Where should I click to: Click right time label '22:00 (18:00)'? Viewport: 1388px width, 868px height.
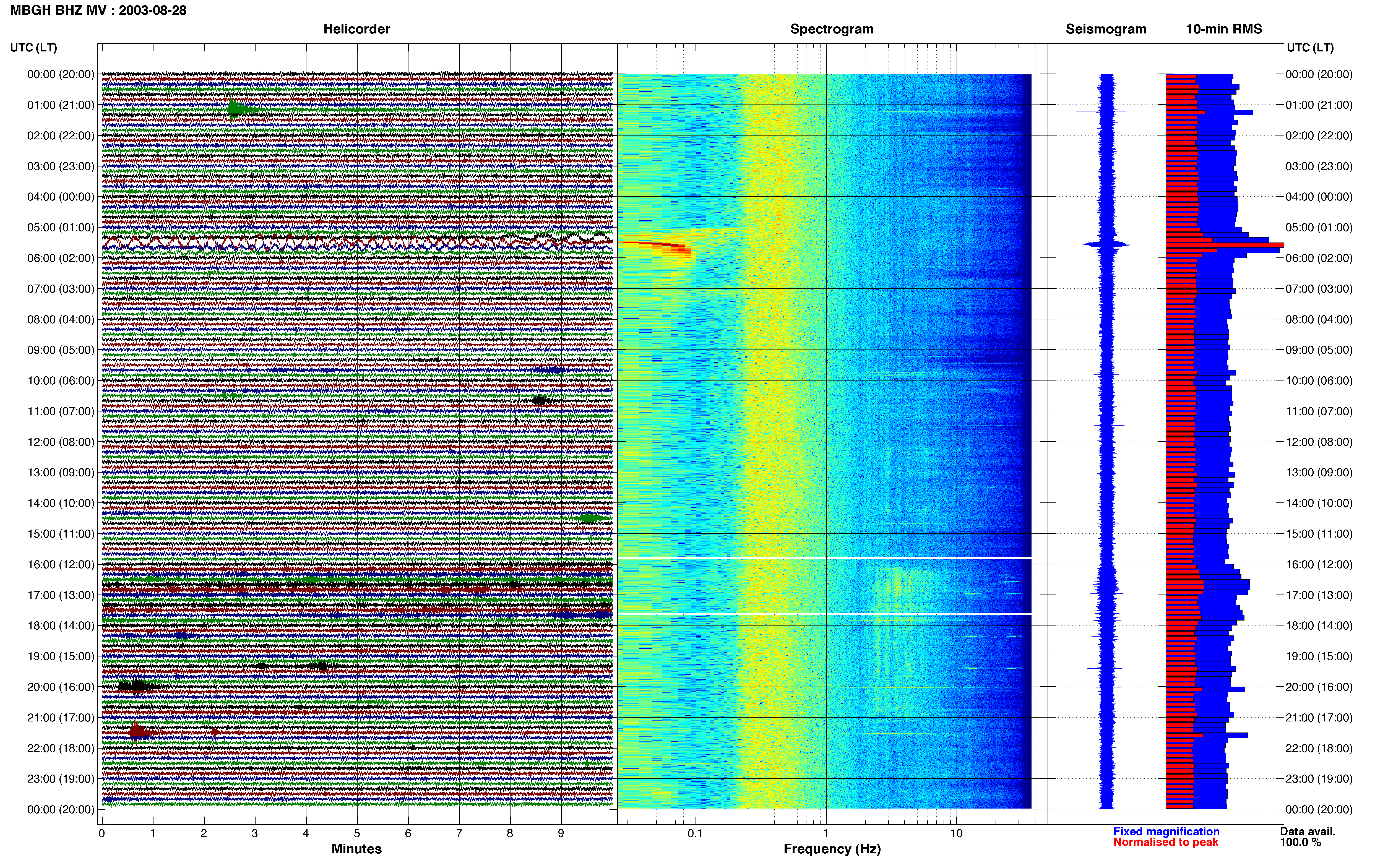1319,749
